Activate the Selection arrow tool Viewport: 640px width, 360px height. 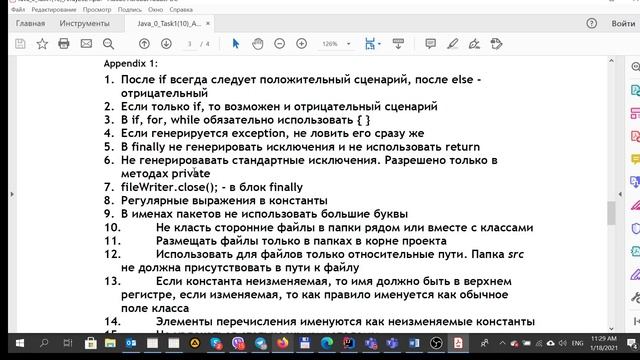(x=236, y=44)
